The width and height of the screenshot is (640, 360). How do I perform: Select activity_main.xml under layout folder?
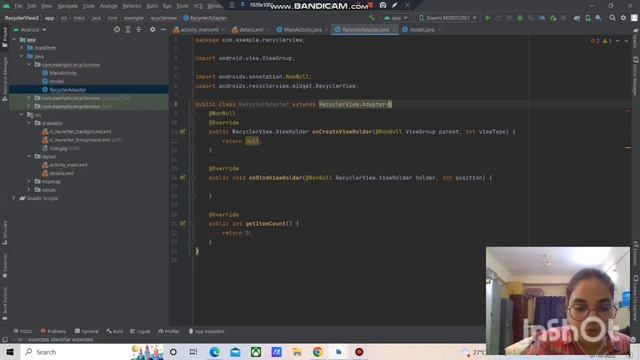click(68, 165)
